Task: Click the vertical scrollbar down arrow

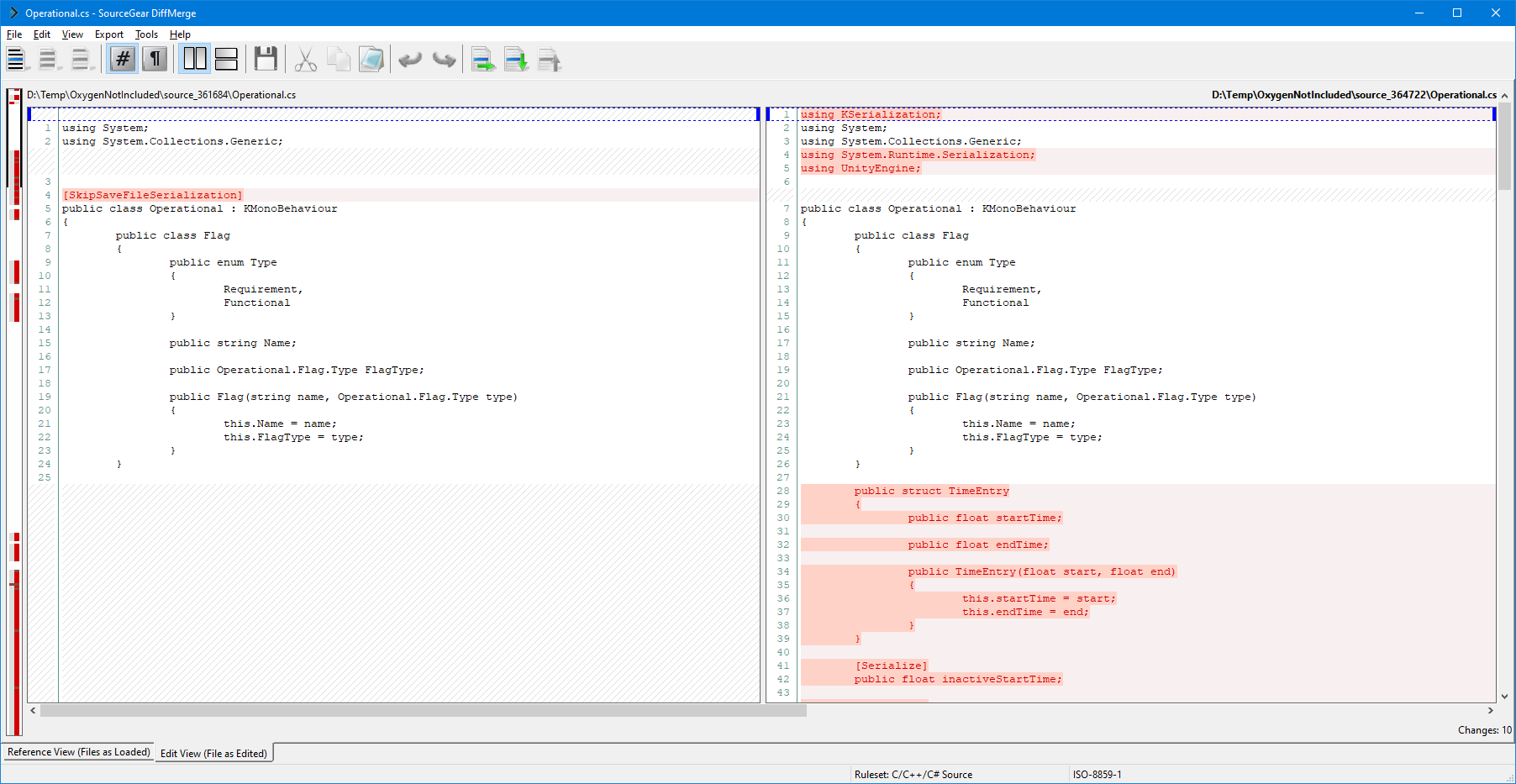Action: [x=1504, y=697]
